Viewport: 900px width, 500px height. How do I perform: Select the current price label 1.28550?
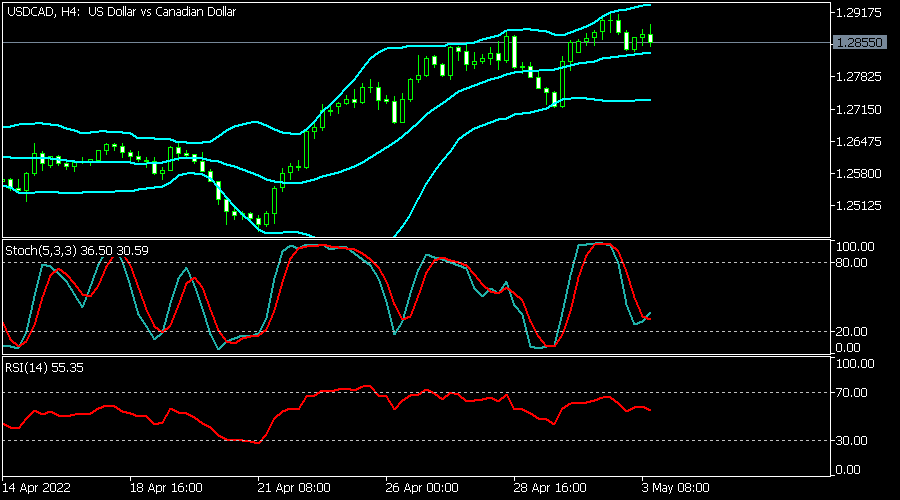pyautogui.click(x=859, y=42)
